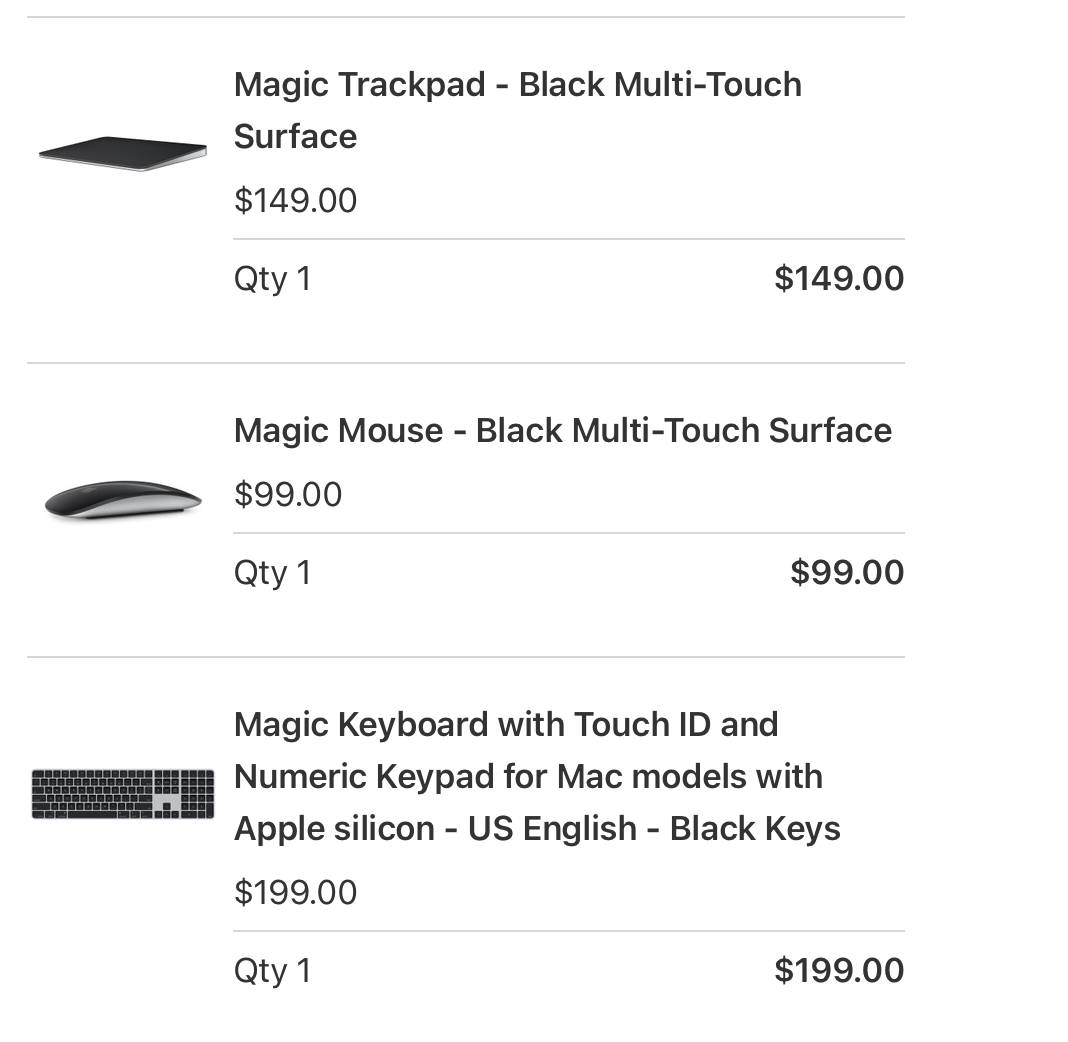Click the $149.00 unit price under Magic Trackpad
Image resolution: width=1068 pixels, height=1042 pixels.
[x=295, y=200]
